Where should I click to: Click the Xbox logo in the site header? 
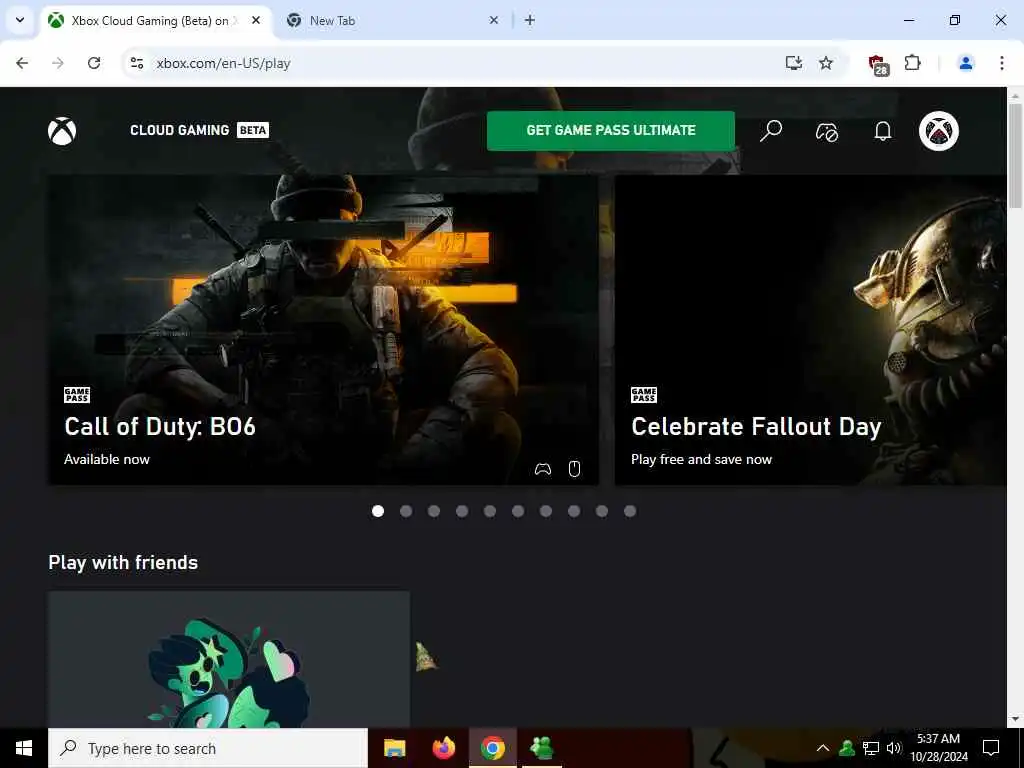[x=62, y=131]
